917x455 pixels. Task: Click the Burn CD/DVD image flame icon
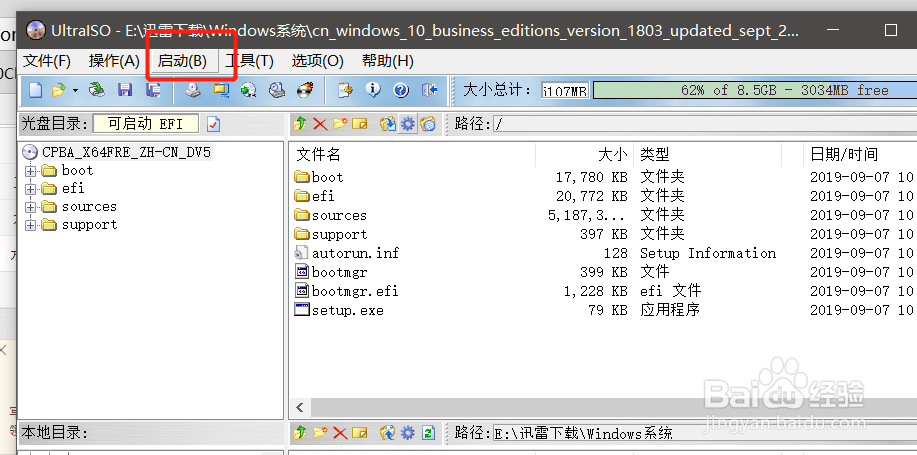pos(305,90)
